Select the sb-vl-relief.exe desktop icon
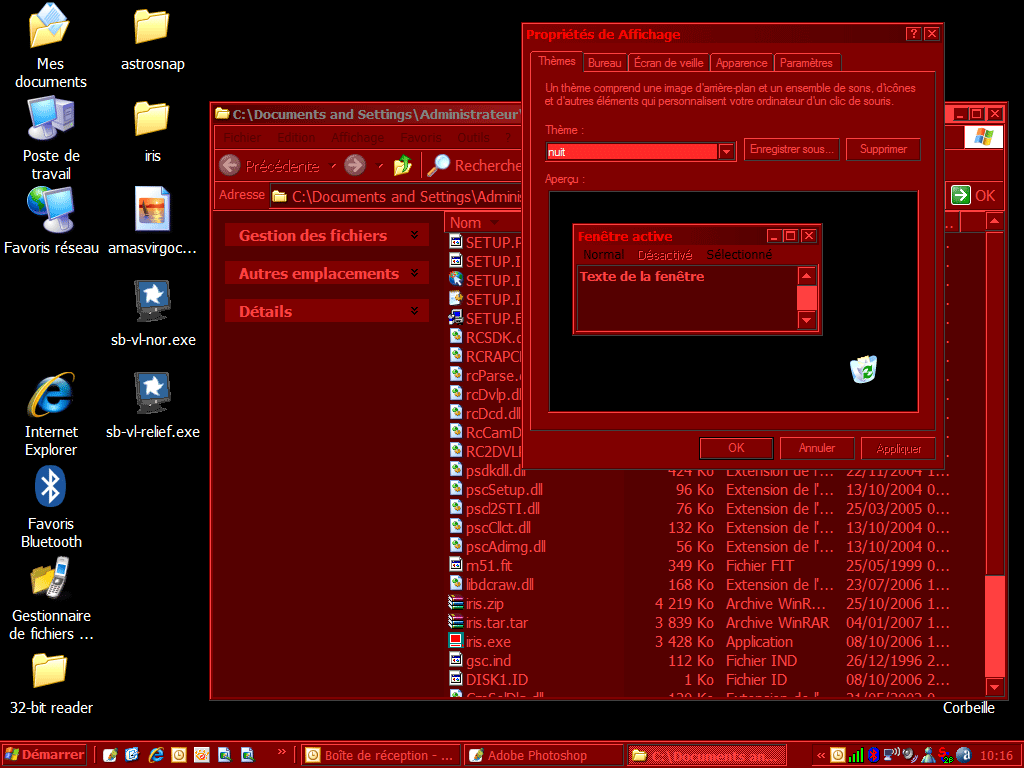Viewport: 1024px width, 768px height. [152, 395]
